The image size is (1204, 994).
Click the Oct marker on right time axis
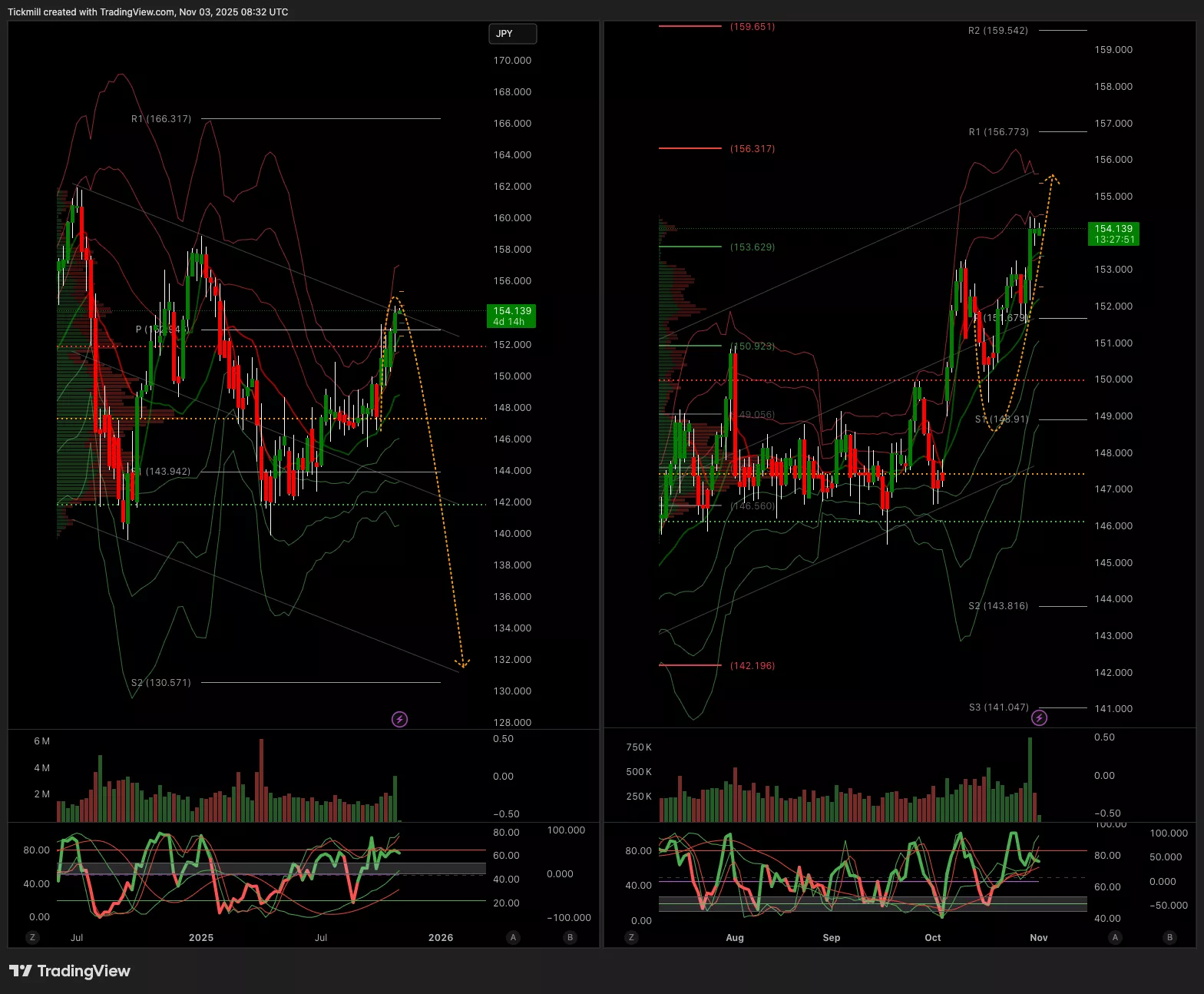tap(932, 937)
